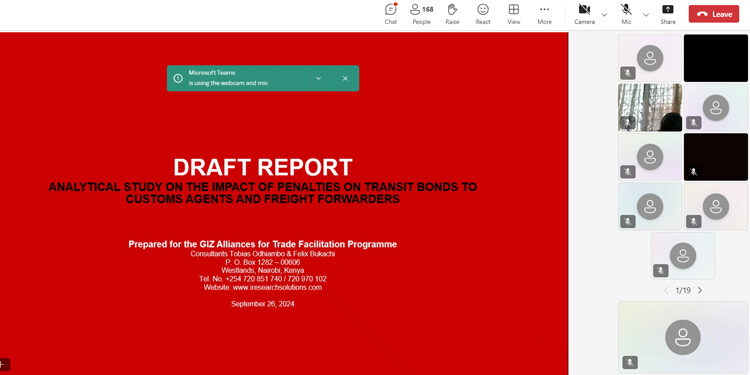Go to next page of participants

tap(700, 290)
